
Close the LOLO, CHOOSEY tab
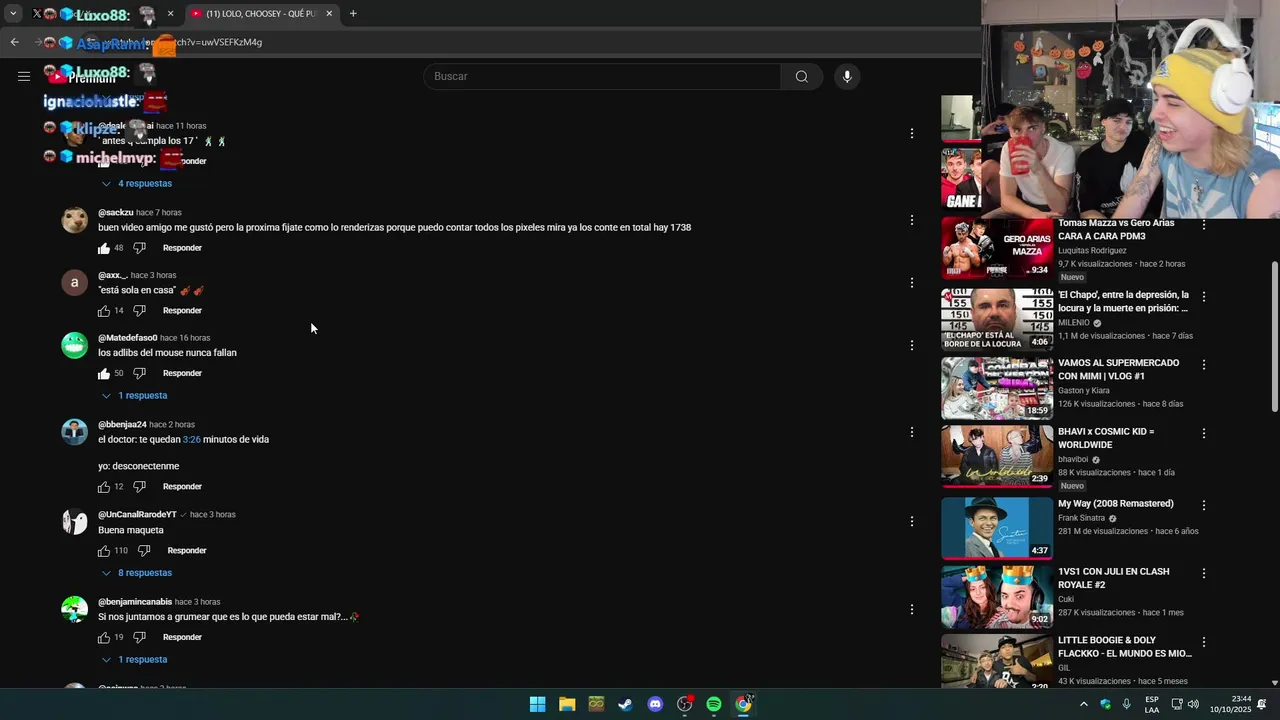click(329, 14)
